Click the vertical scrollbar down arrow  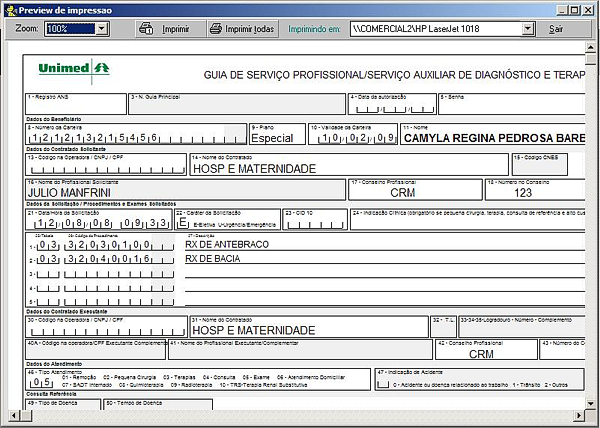click(x=591, y=406)
